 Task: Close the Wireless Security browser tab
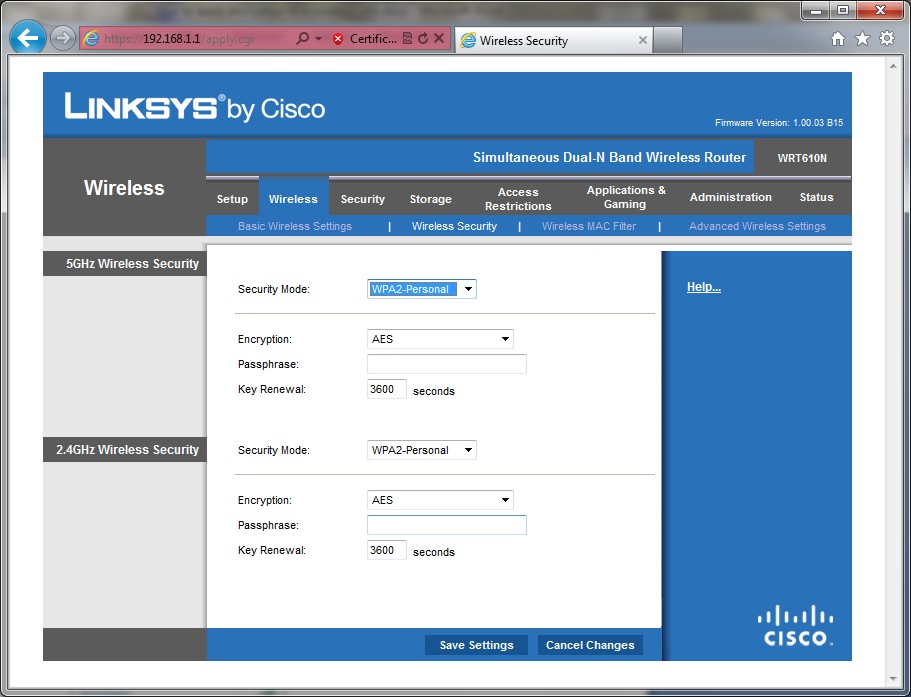pos(643,40)
